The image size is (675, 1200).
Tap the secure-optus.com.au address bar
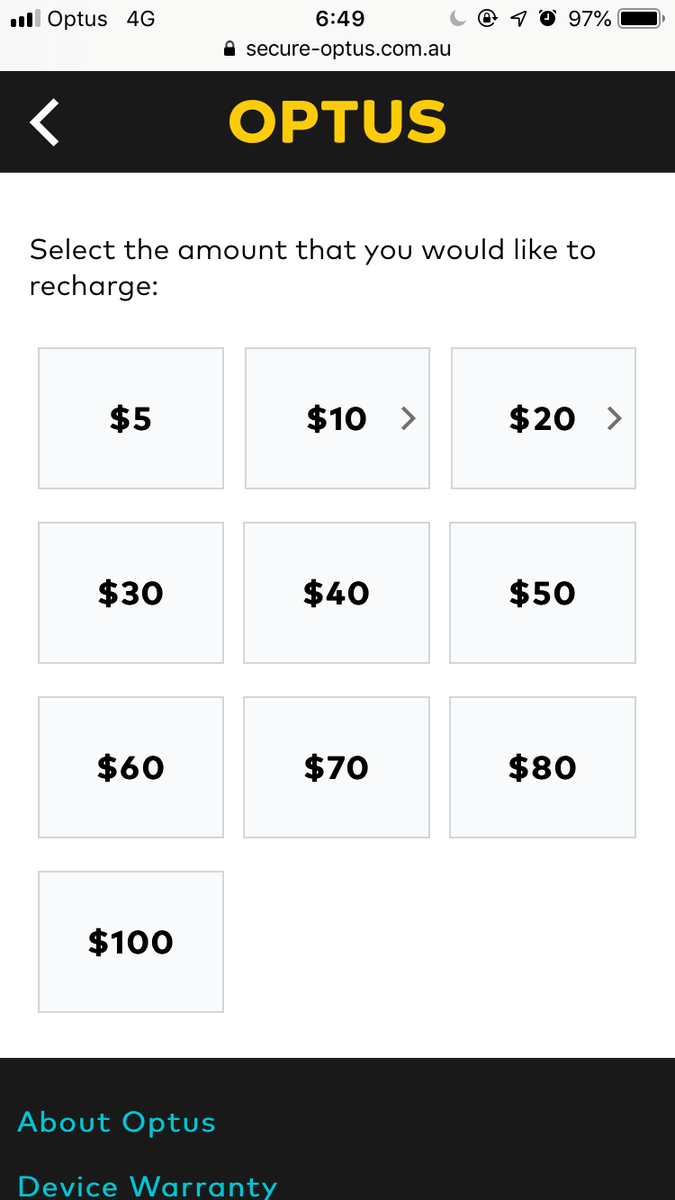(337, 48)
